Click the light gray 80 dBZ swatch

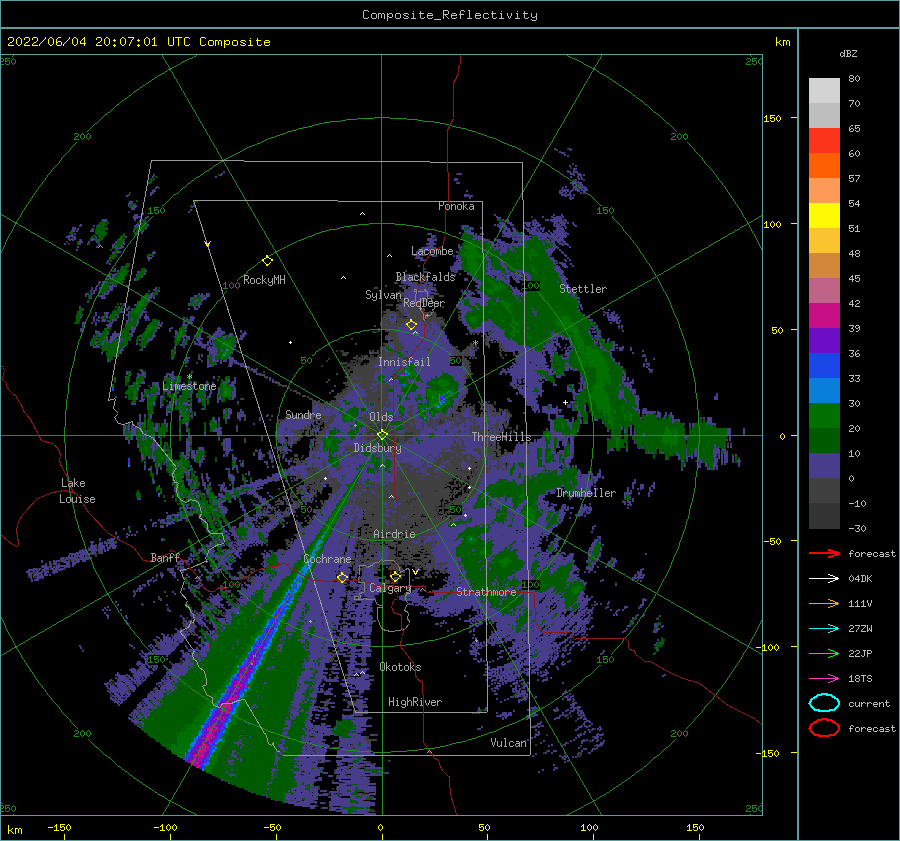click(x=824, y=90)
